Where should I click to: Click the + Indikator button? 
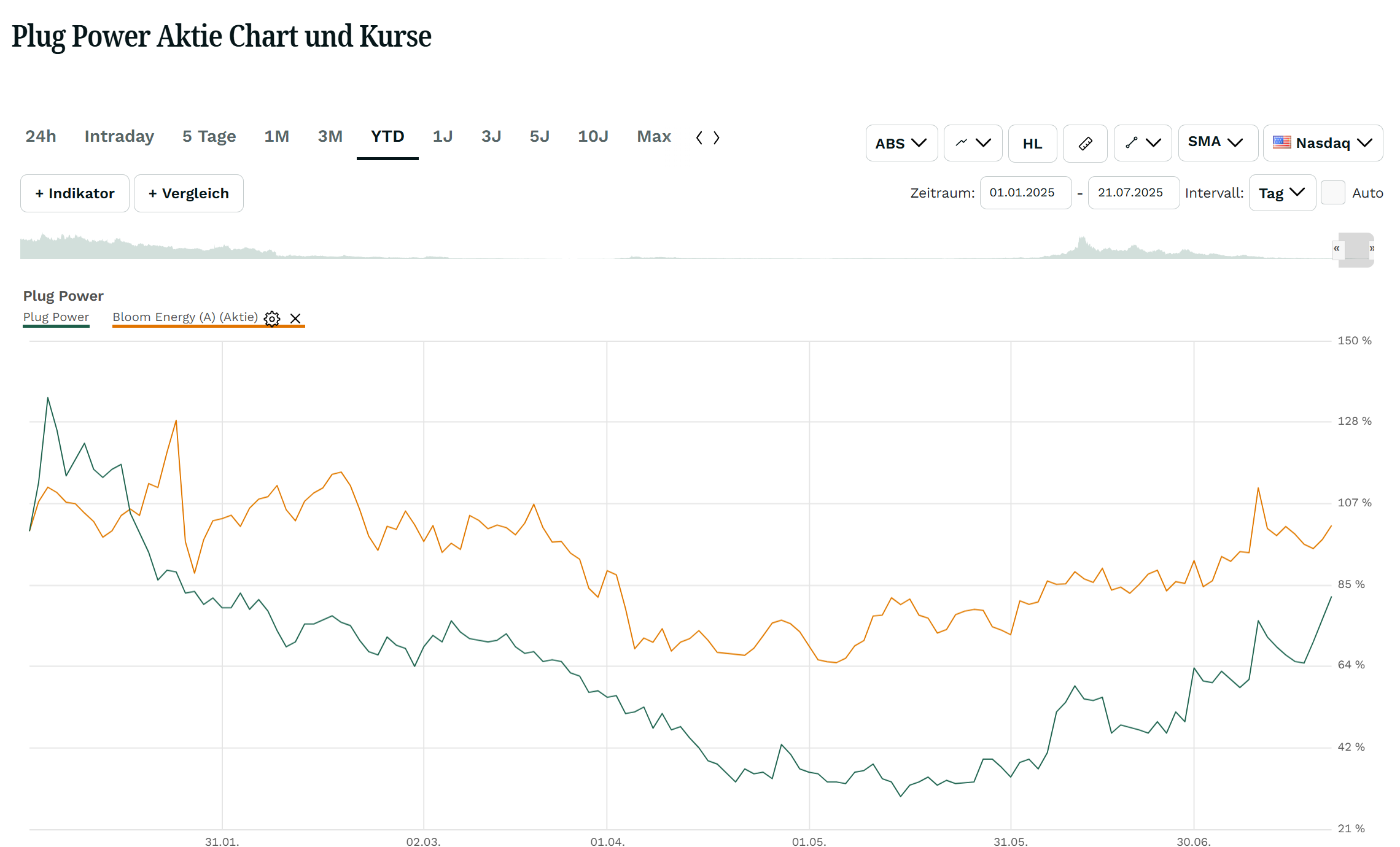(75, 193)
